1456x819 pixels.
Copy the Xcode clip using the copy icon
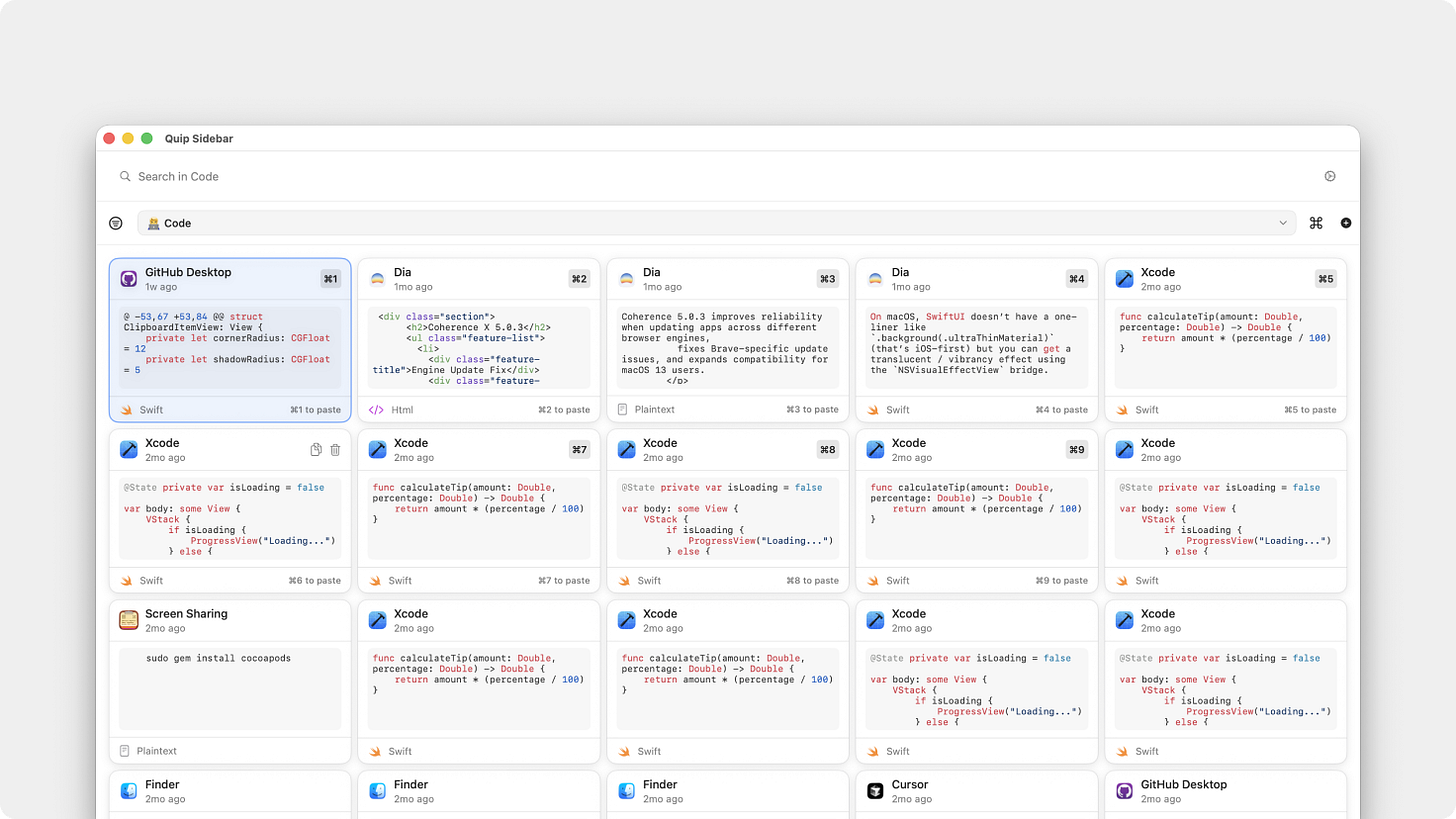316,450
